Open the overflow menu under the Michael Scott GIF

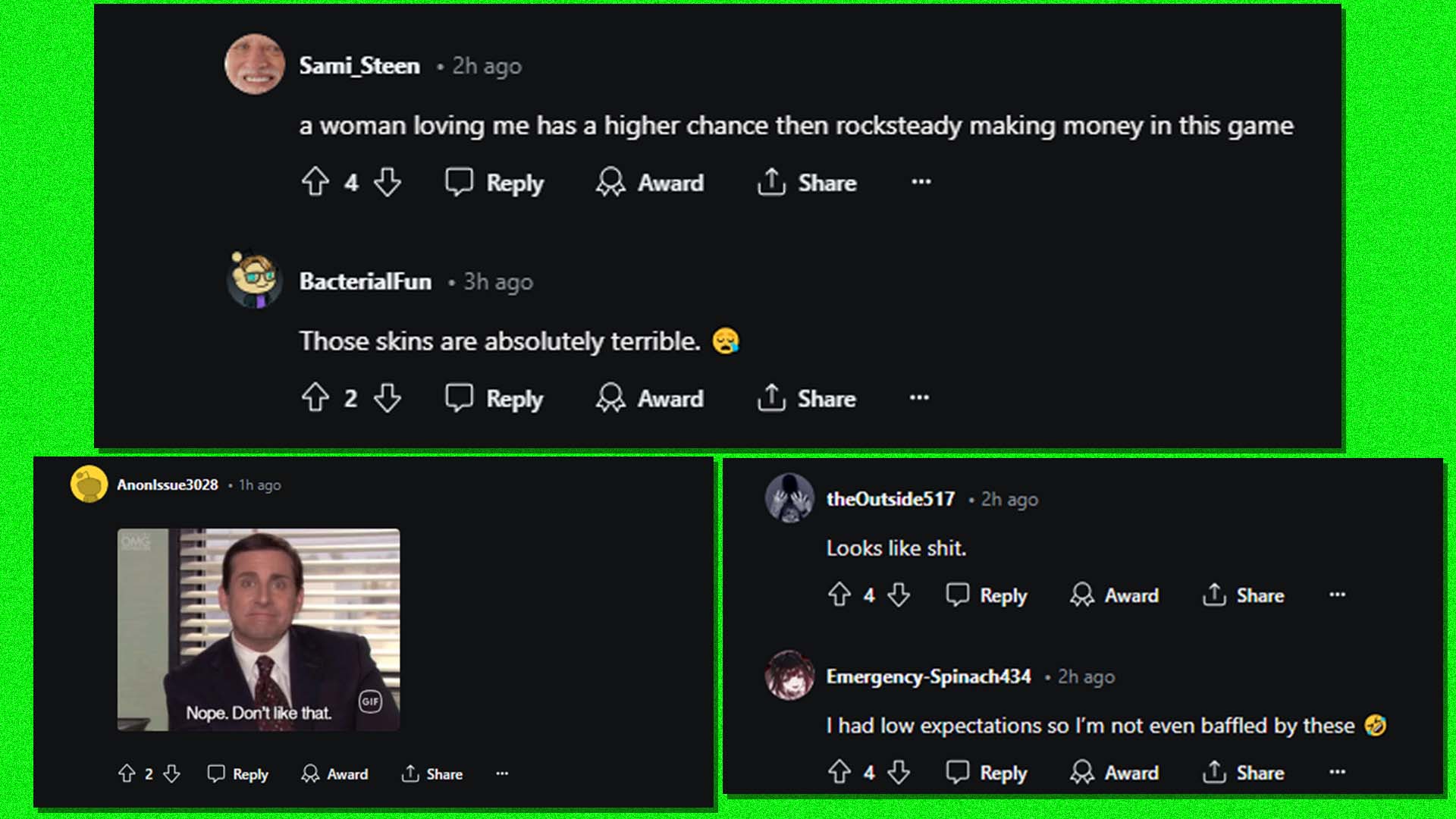coord(501,773)
